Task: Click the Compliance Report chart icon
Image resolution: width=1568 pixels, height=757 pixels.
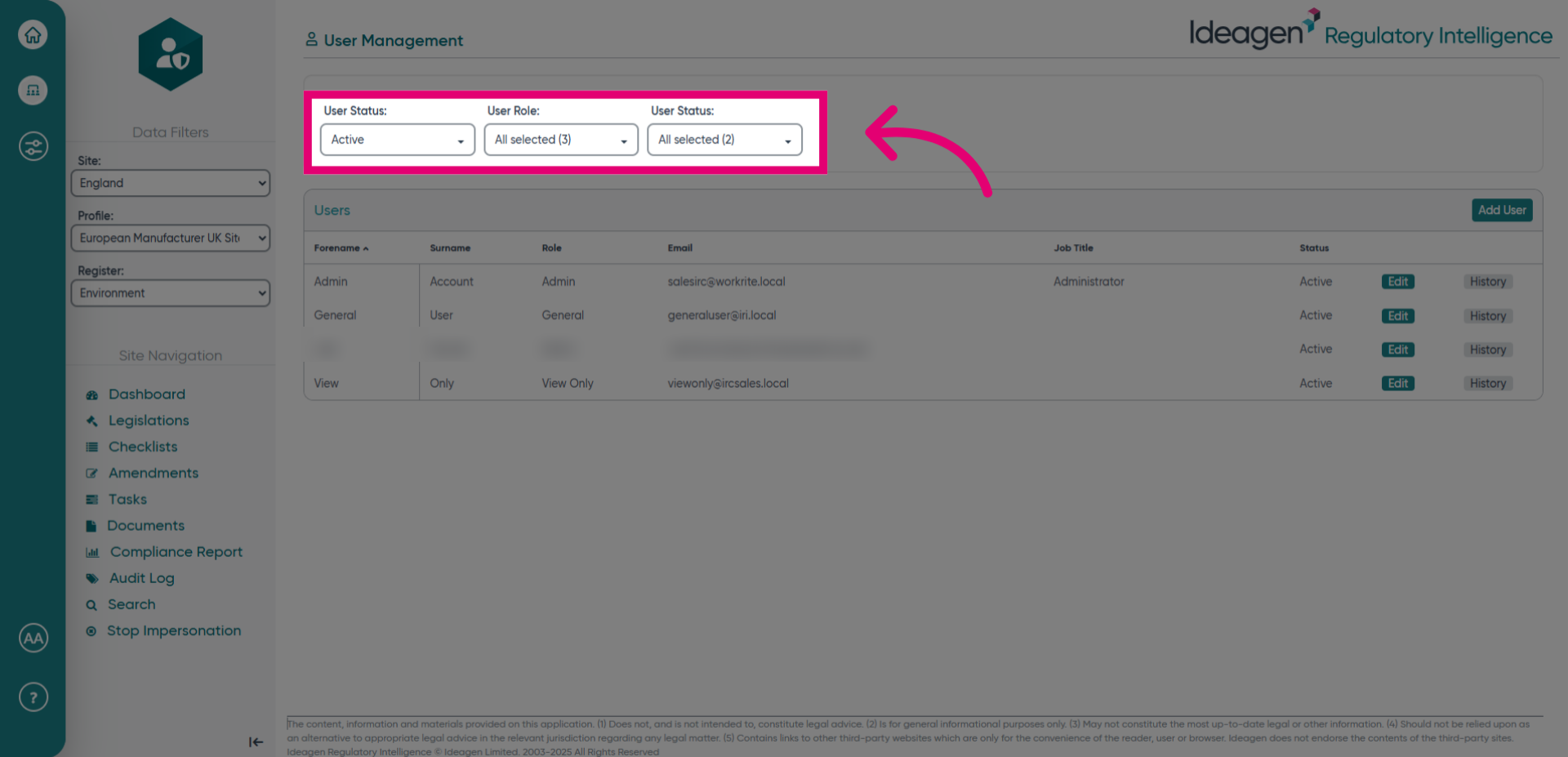Action: tap(92, 552)
